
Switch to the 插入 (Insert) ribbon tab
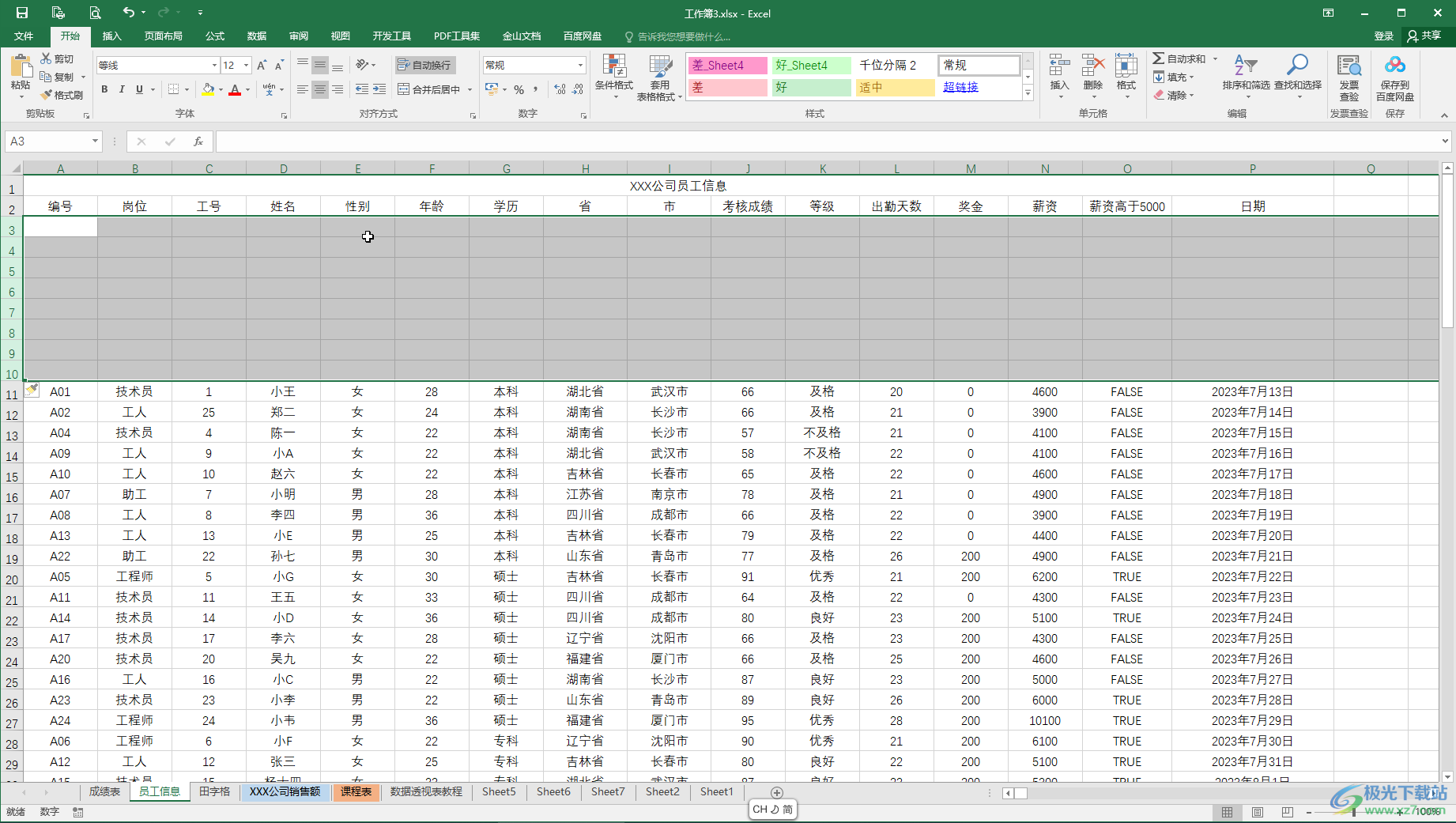(x=111, y=36)
